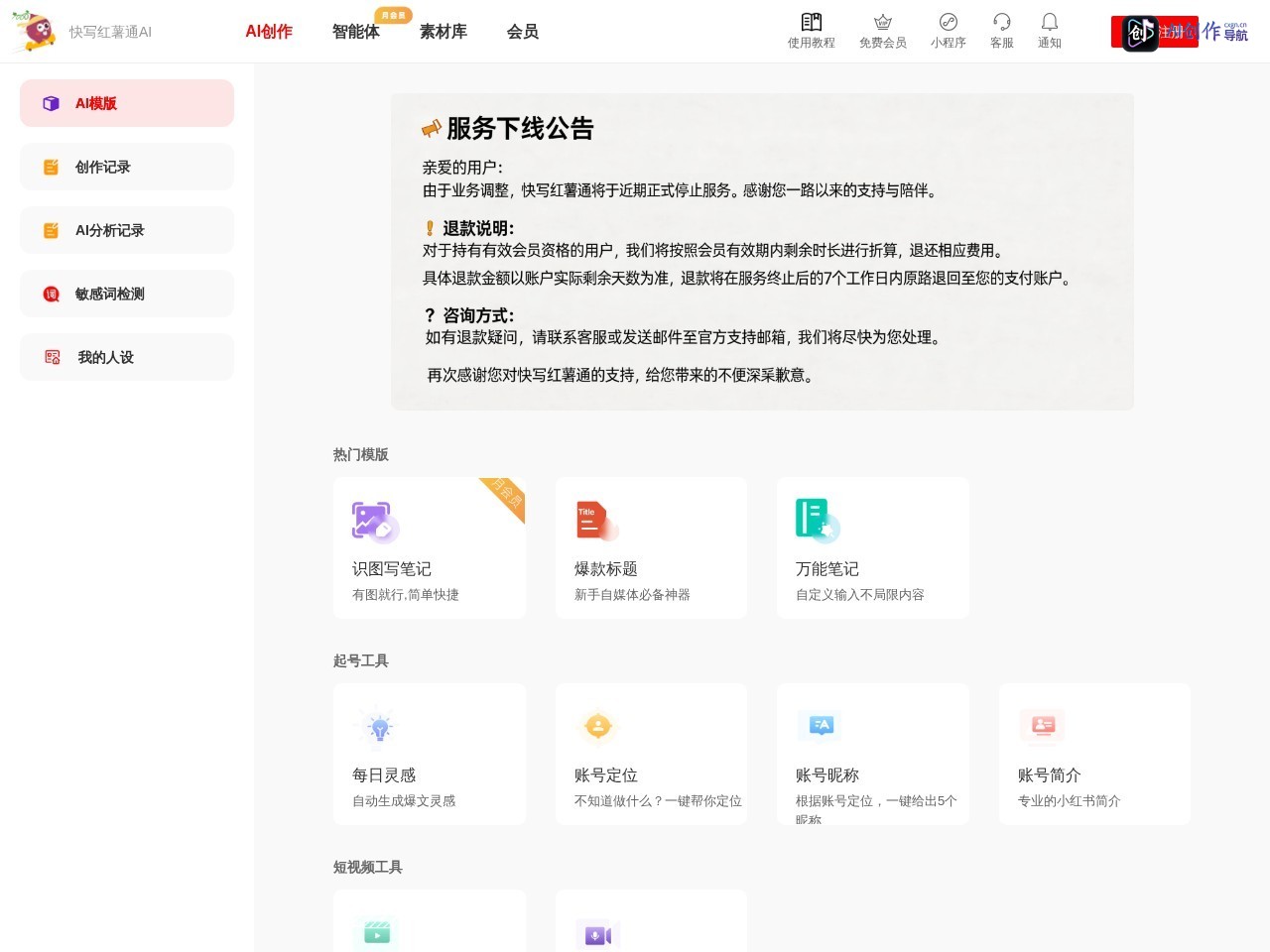Click the description 专业的小红书简介
Viewport: 1270px width, 952px height.
pos(1070,801)
